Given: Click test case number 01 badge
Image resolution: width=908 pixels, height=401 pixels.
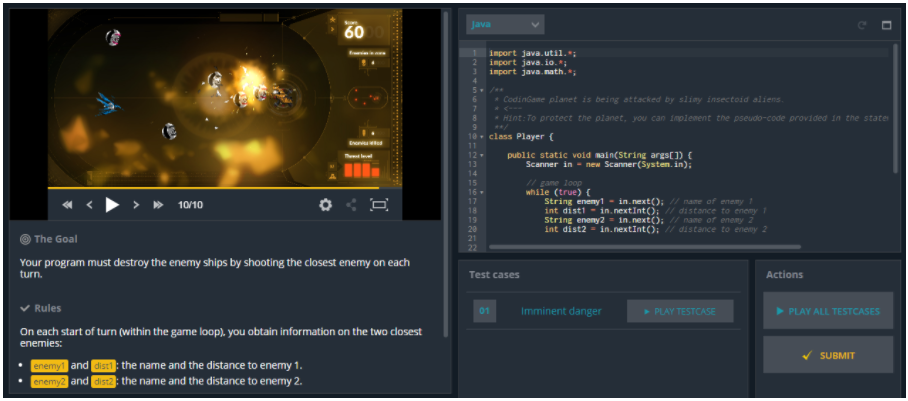Looking at the screenshot, I should (x=485, y=311).
